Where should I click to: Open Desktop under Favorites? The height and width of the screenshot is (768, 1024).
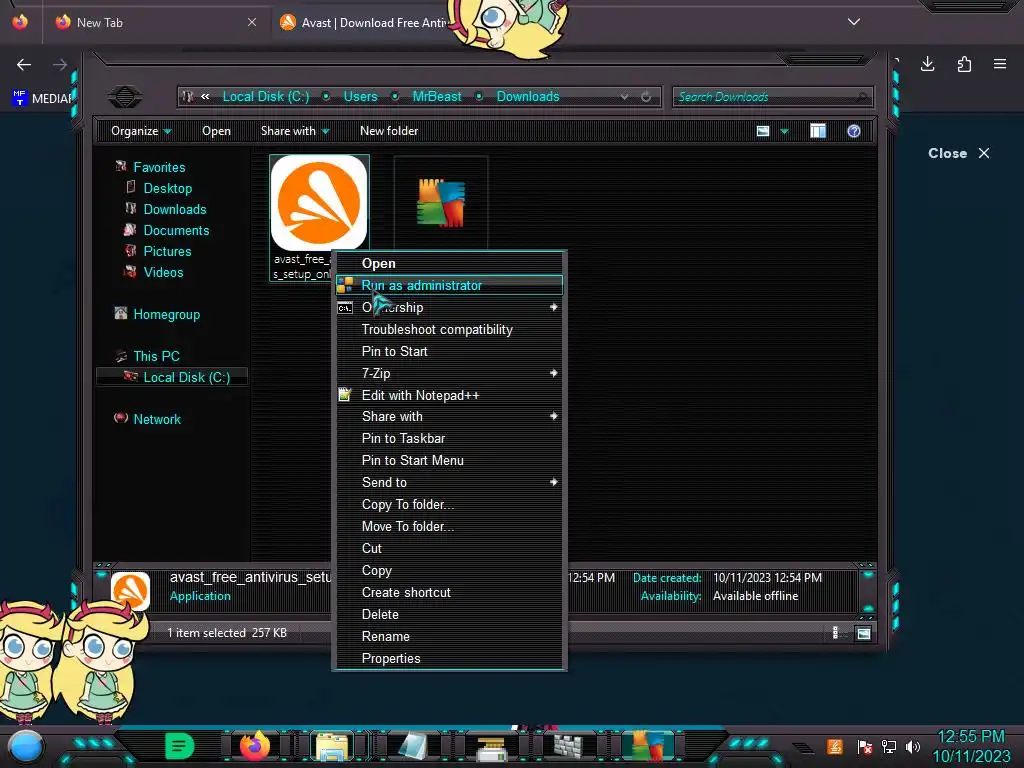(x=167, y=189)
